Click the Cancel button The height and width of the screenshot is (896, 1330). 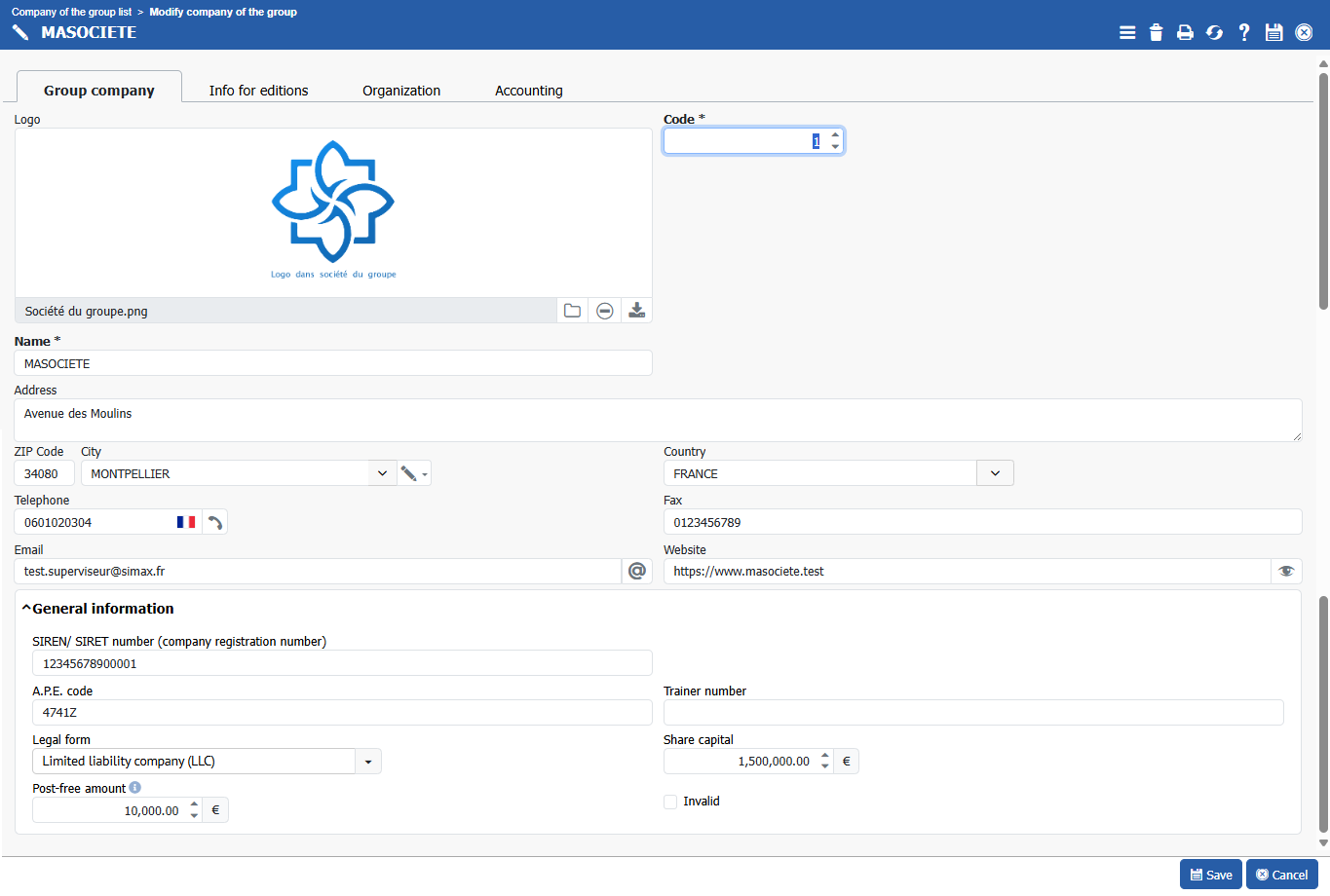[x=1281, y=875]
